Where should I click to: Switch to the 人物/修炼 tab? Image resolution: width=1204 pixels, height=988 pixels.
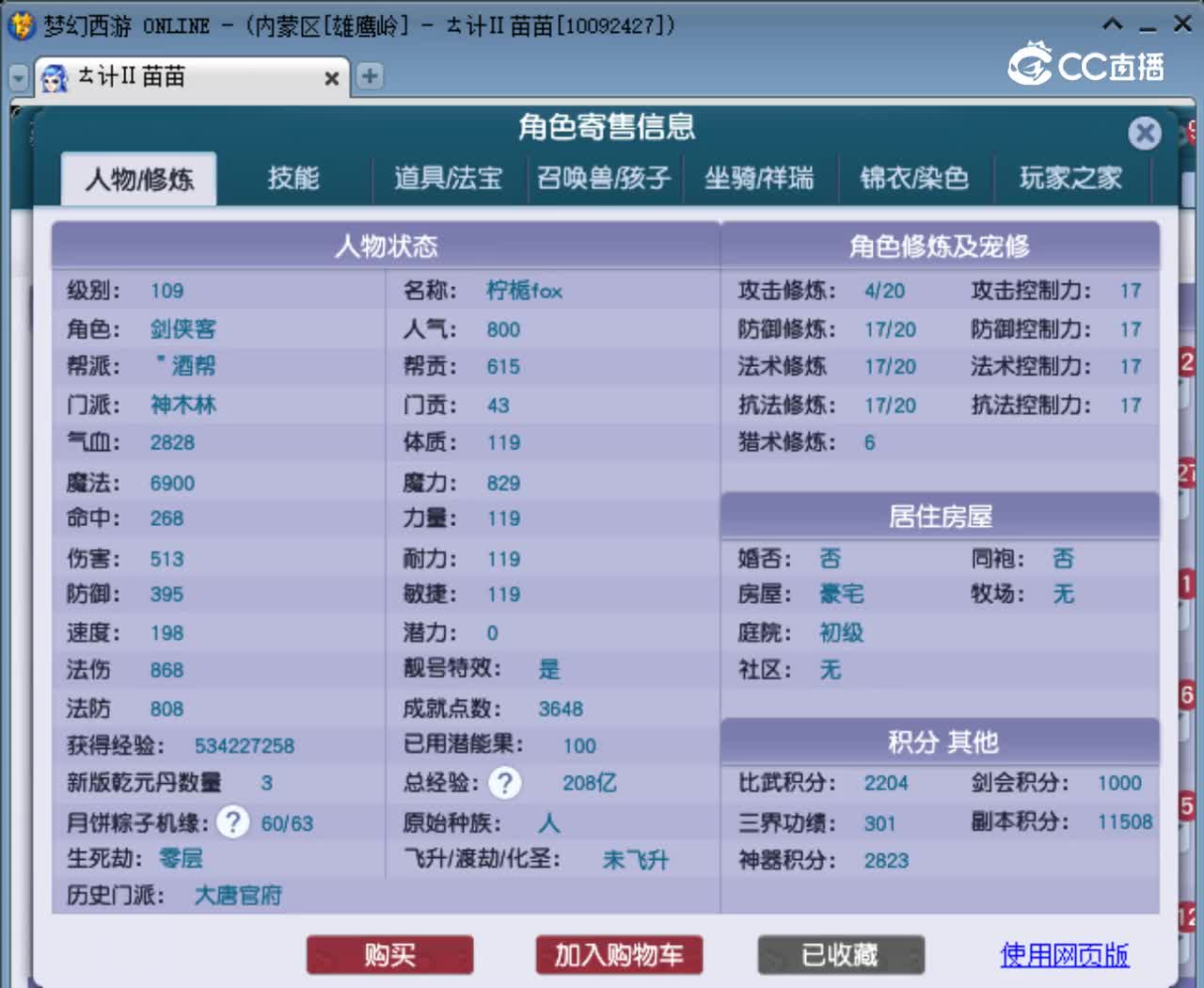[x=139, y=179]
